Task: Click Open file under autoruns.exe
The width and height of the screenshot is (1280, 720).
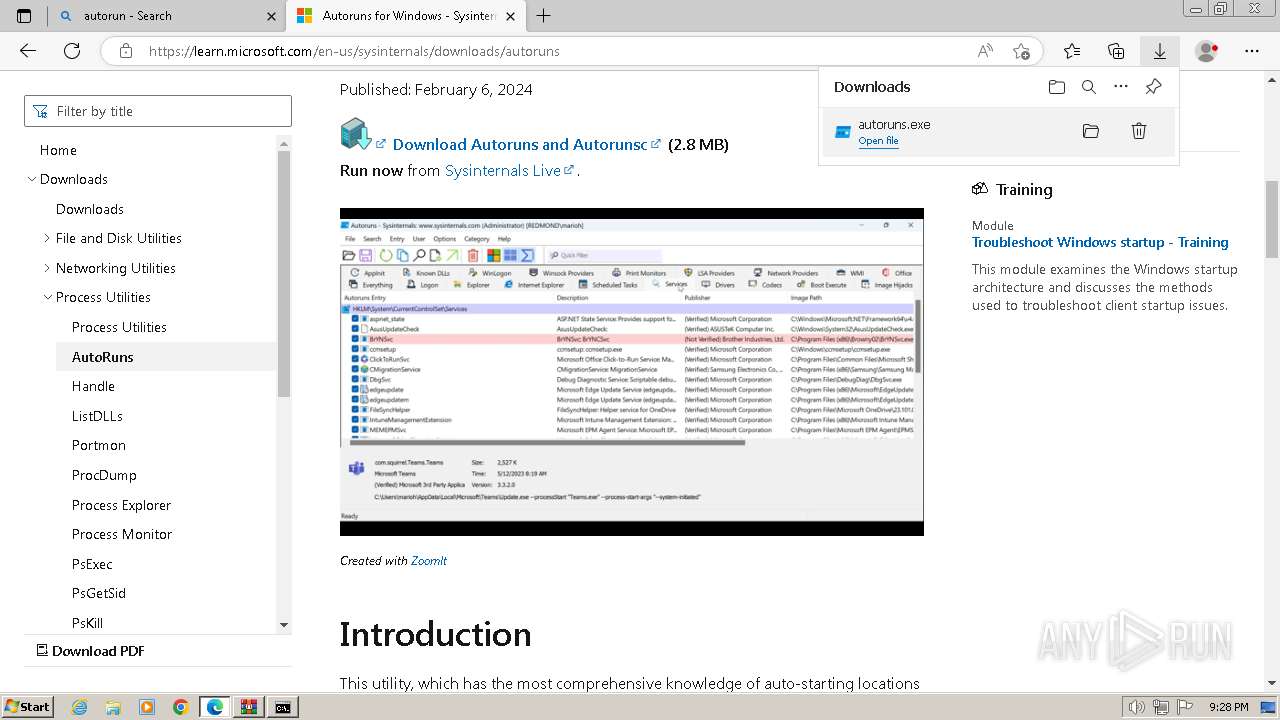Action: [x=878, y=141]
